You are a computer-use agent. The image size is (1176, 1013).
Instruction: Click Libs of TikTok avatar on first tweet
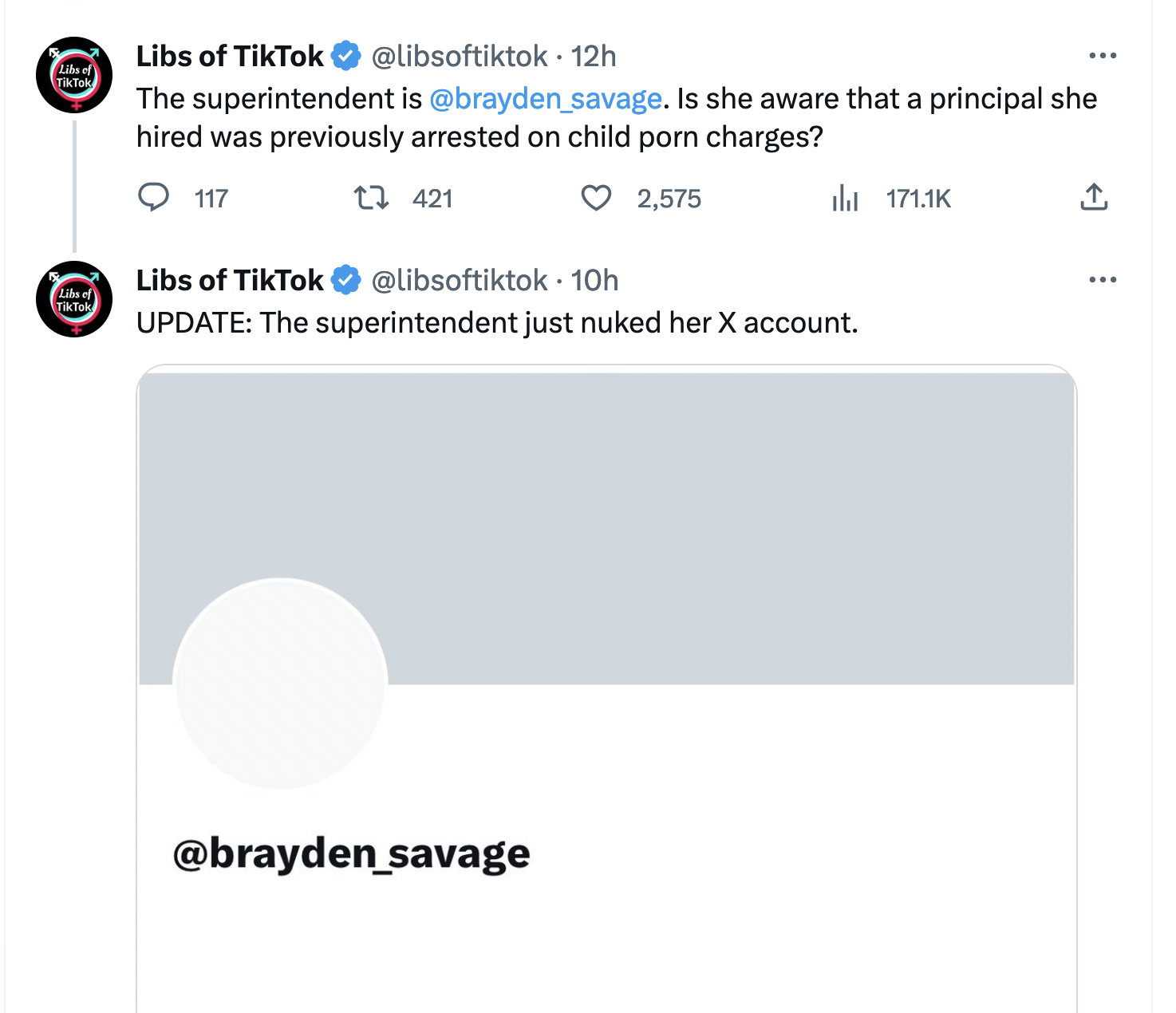(x=74, y=75)
